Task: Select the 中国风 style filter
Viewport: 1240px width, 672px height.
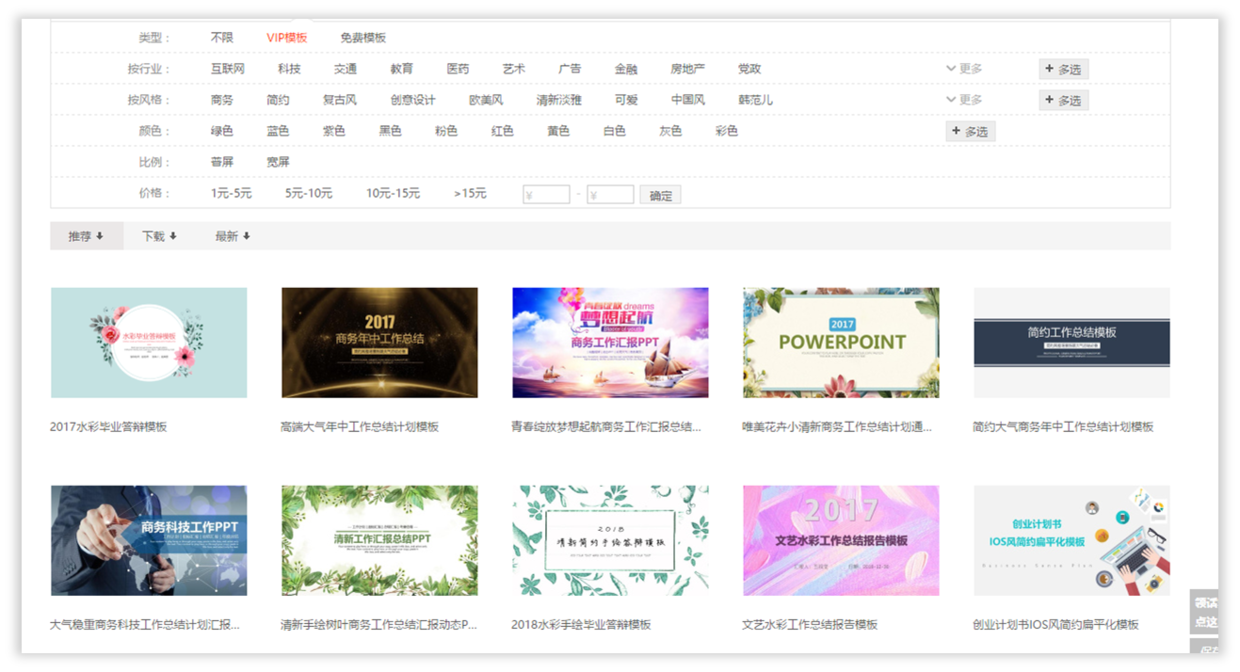Action: [x=688, y=99]
